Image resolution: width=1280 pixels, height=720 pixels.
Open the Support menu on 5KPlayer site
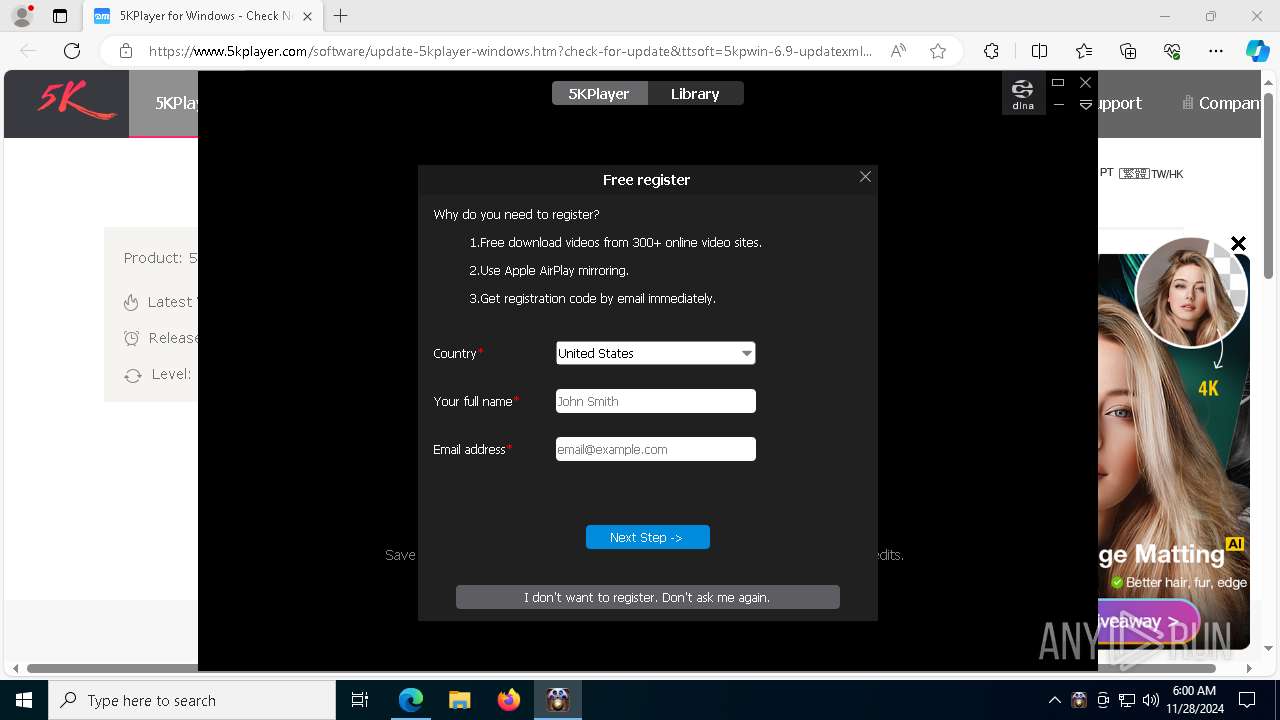(x=1119, y=103)
